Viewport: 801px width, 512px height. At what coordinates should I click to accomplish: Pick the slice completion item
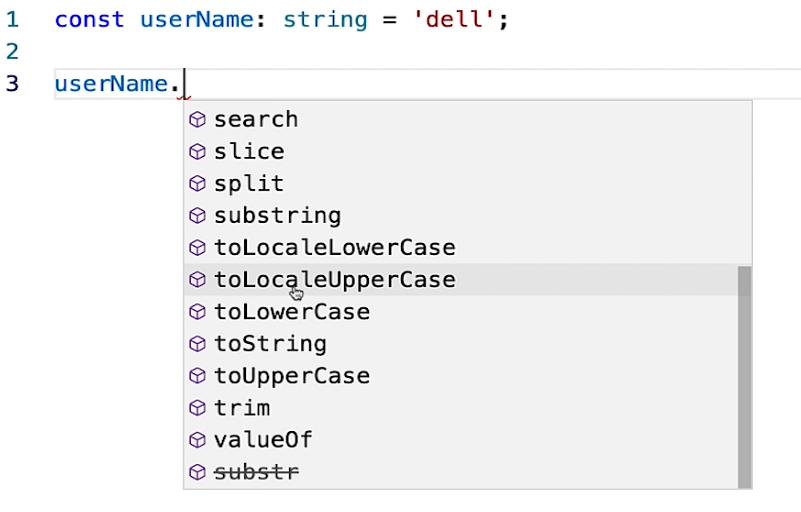click(x=249, y=152)
